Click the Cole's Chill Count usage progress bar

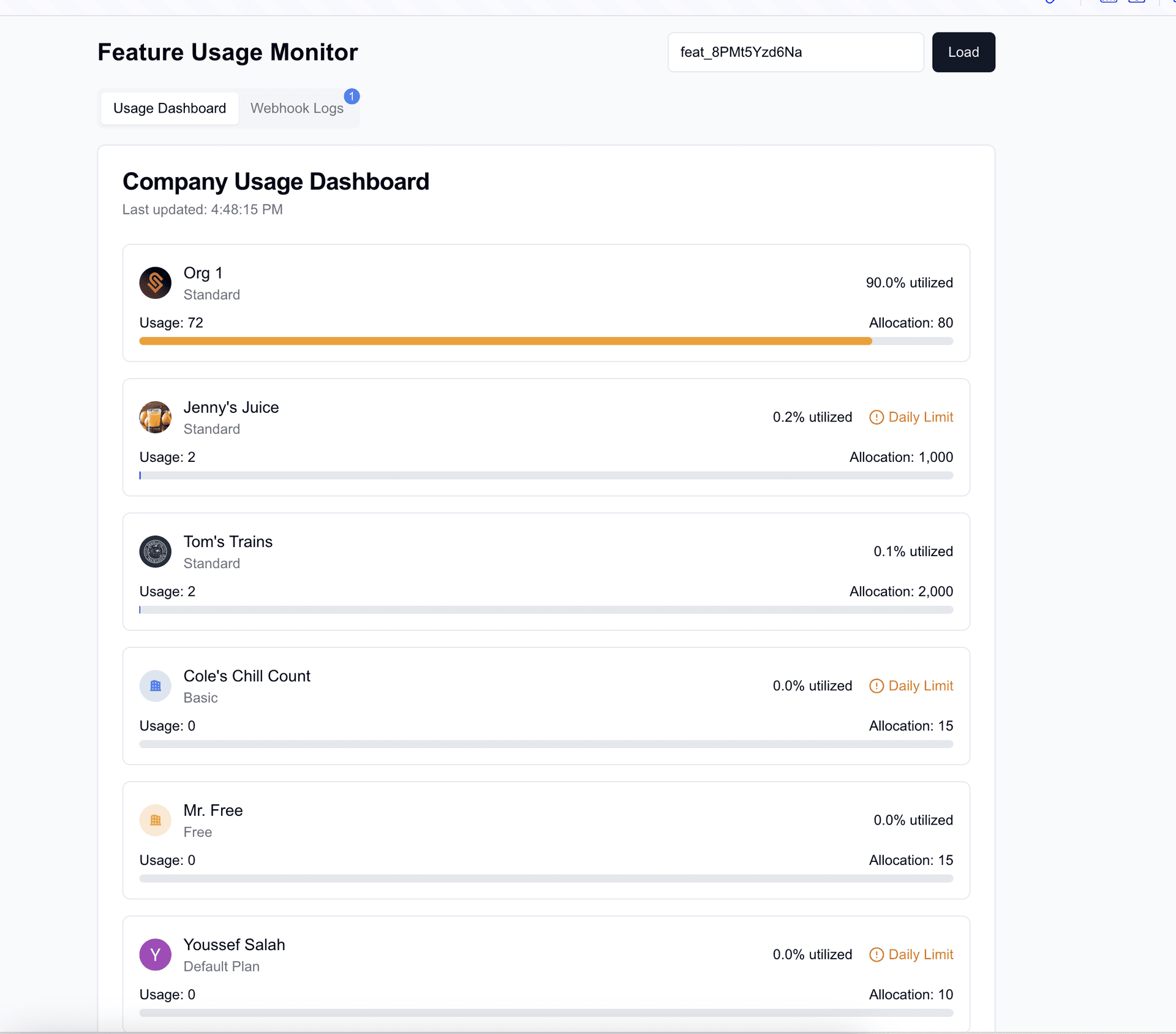coord(546,744)
